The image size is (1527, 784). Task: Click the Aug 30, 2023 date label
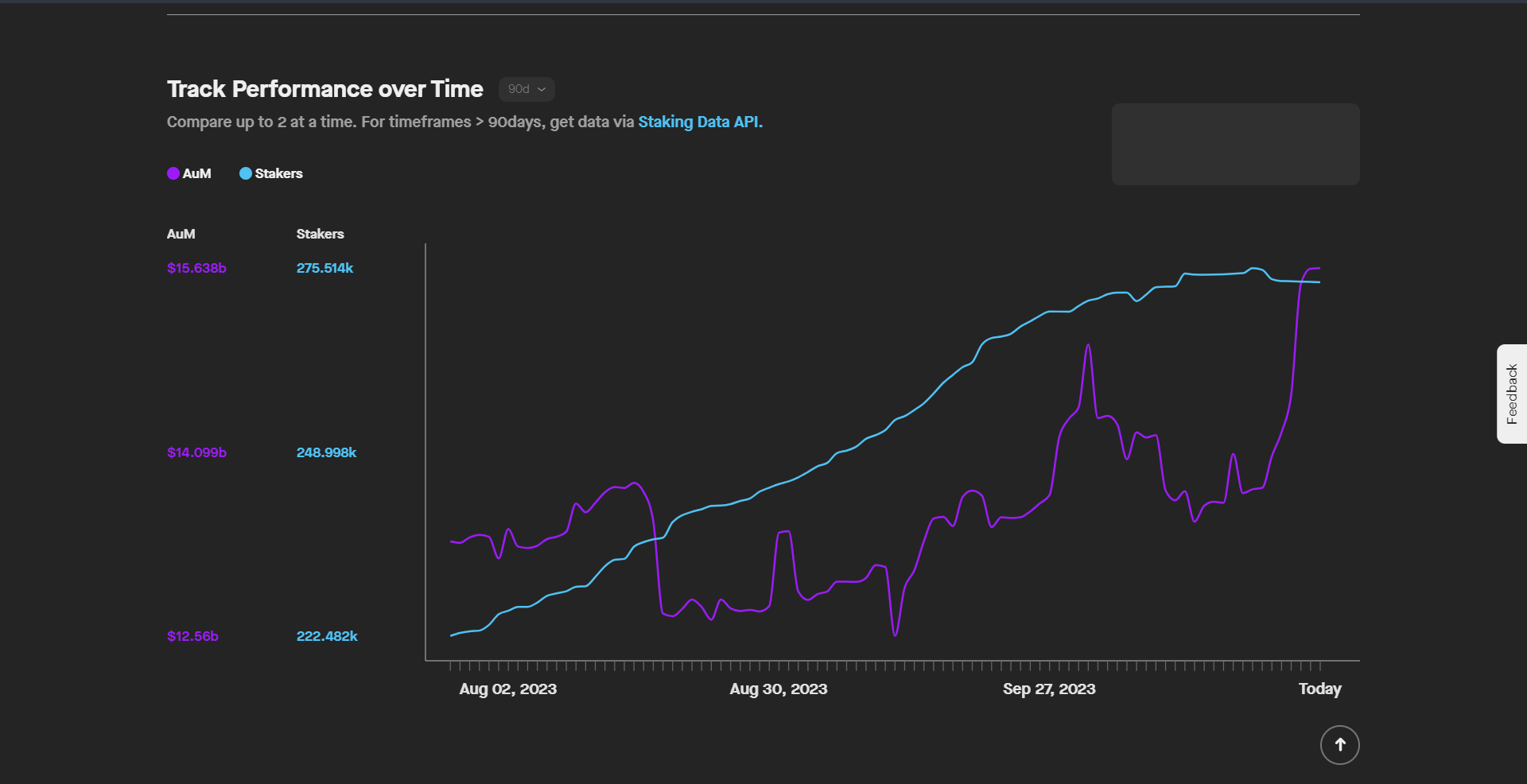tap(779, 689)
